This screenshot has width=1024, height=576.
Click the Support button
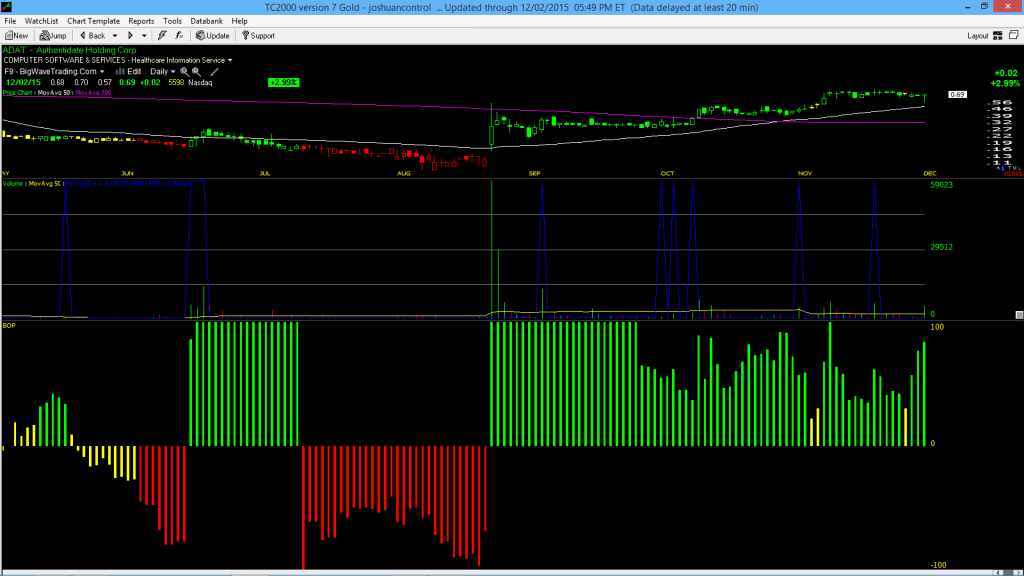point(259,36)
